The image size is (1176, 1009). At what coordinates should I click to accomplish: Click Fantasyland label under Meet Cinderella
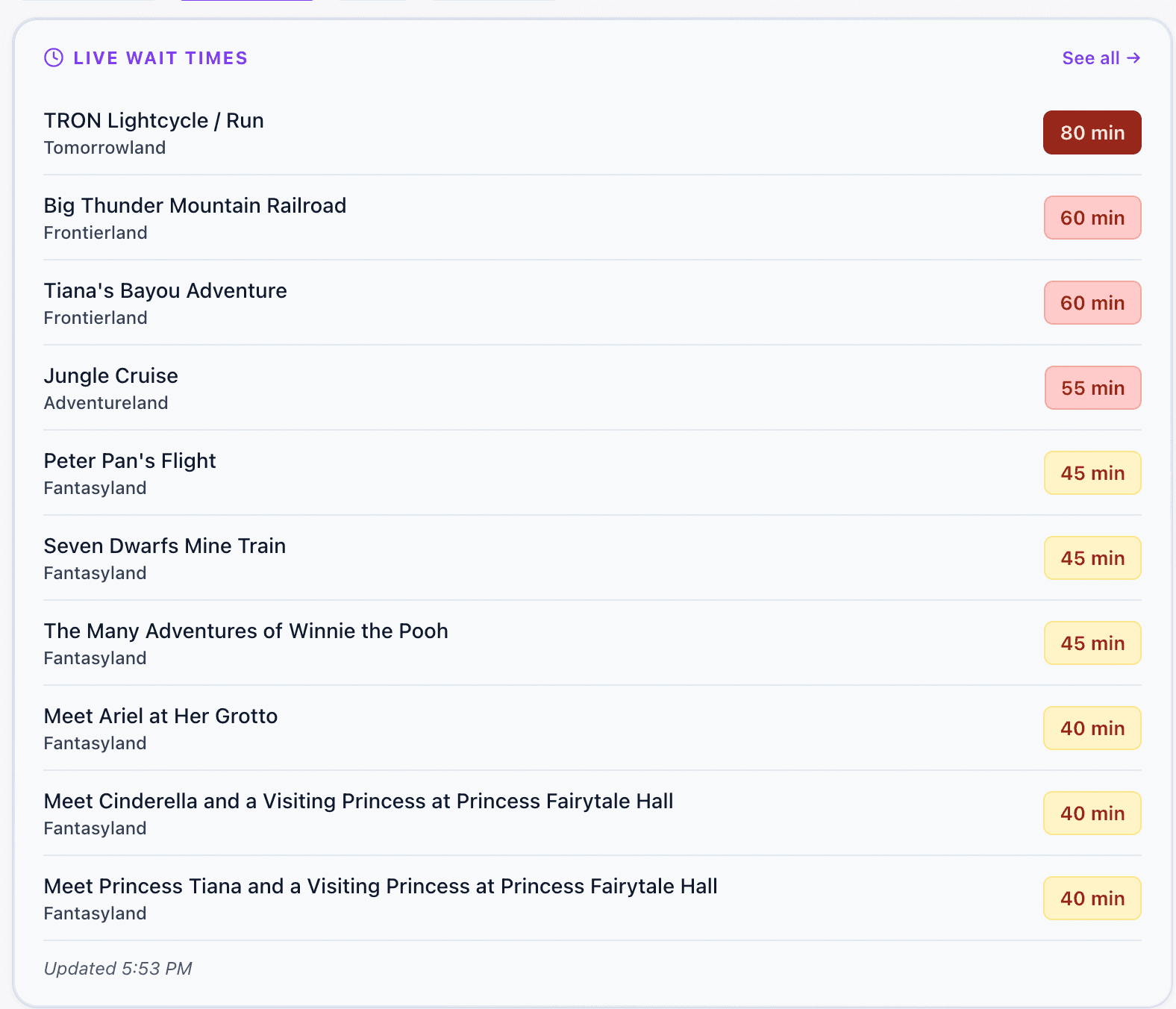point(95,828)
